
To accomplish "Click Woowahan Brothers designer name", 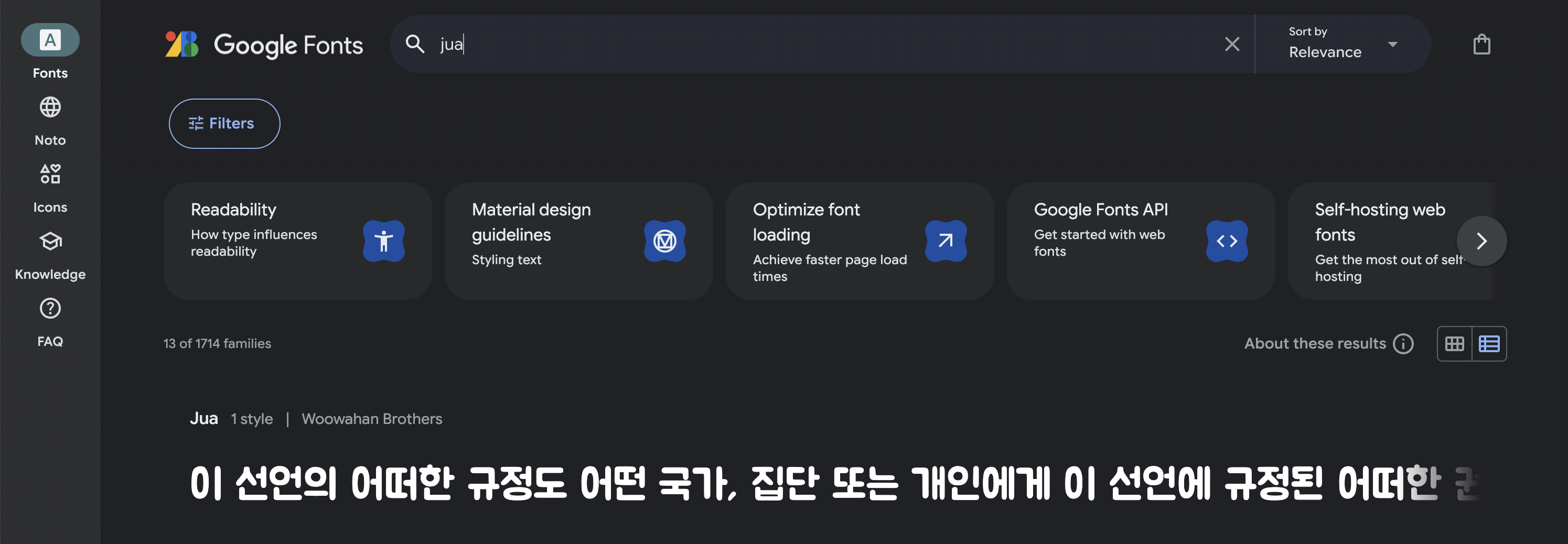I will [372, 419].
